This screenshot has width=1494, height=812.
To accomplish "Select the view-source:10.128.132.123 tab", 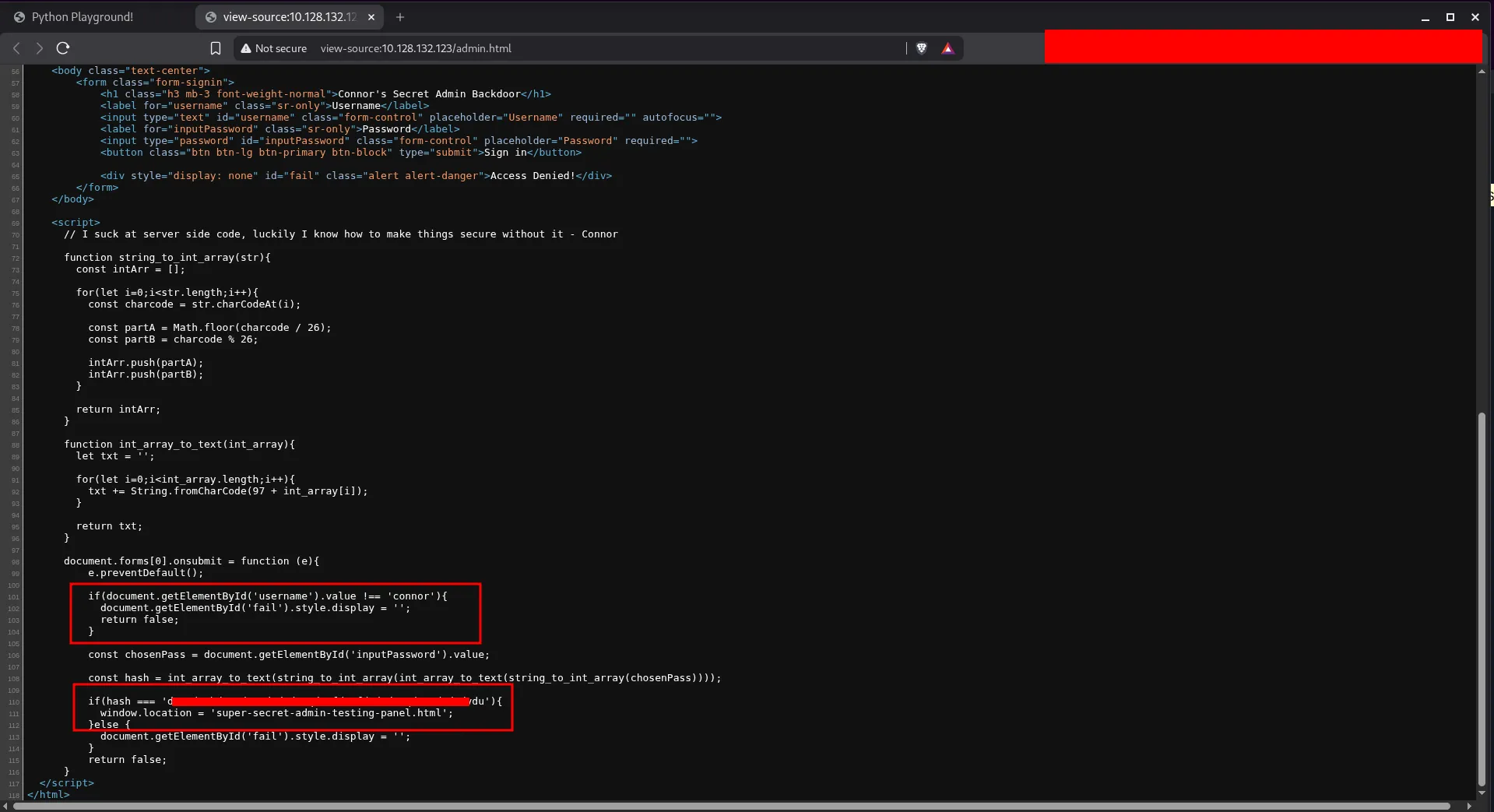I will tap(288, 17).
